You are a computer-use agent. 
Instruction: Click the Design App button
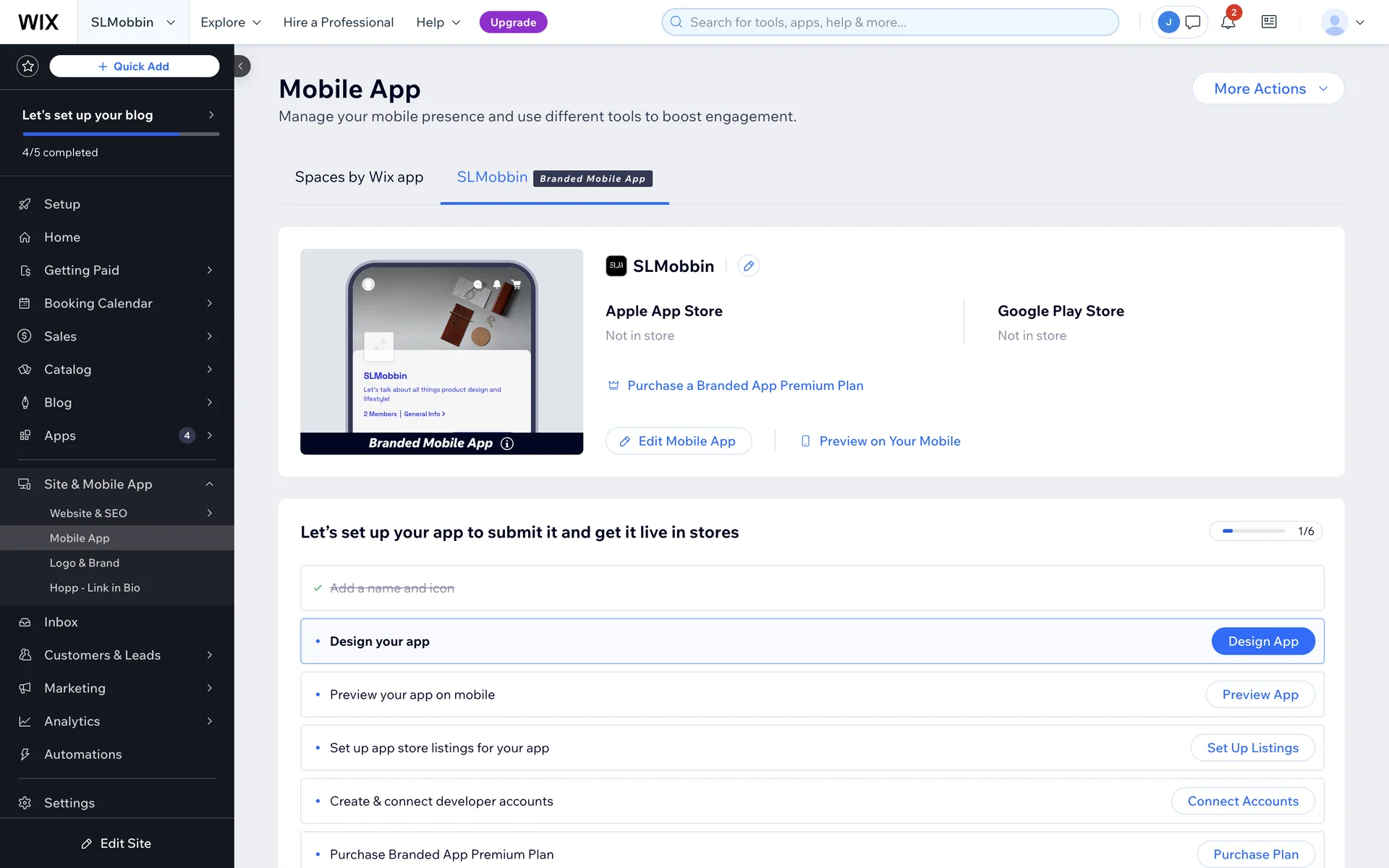1263,642
